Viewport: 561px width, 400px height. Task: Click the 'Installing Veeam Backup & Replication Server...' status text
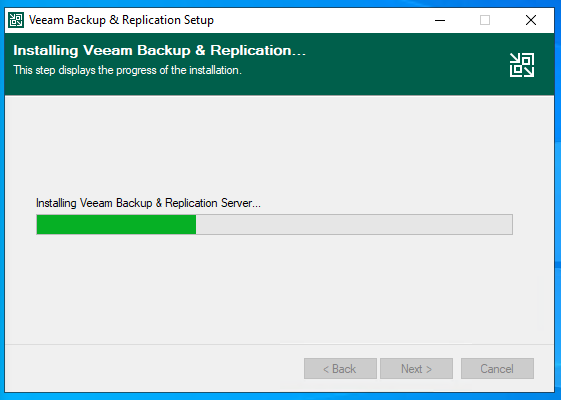tap(148, 203)
